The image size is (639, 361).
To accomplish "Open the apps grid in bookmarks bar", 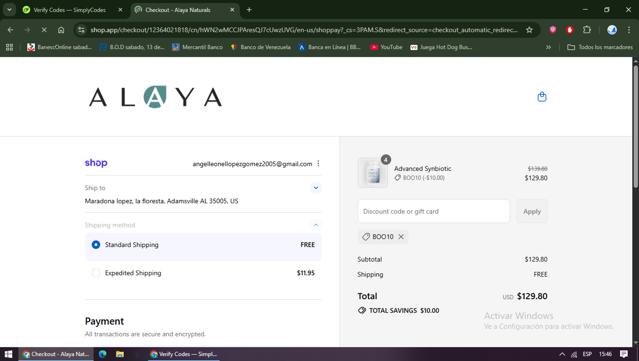I will pos(9,47).
